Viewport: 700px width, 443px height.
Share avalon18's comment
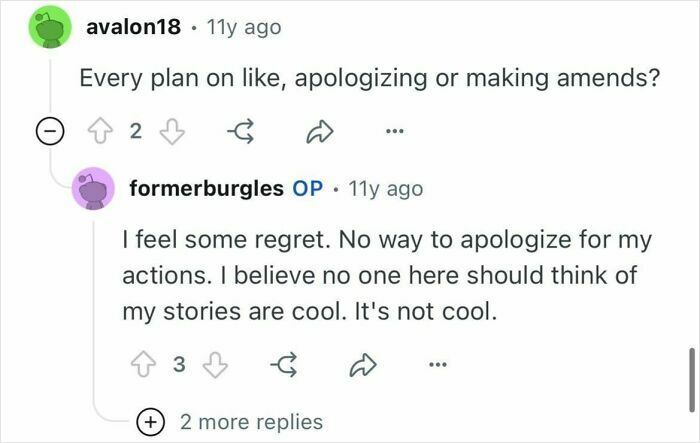[320, 131]
